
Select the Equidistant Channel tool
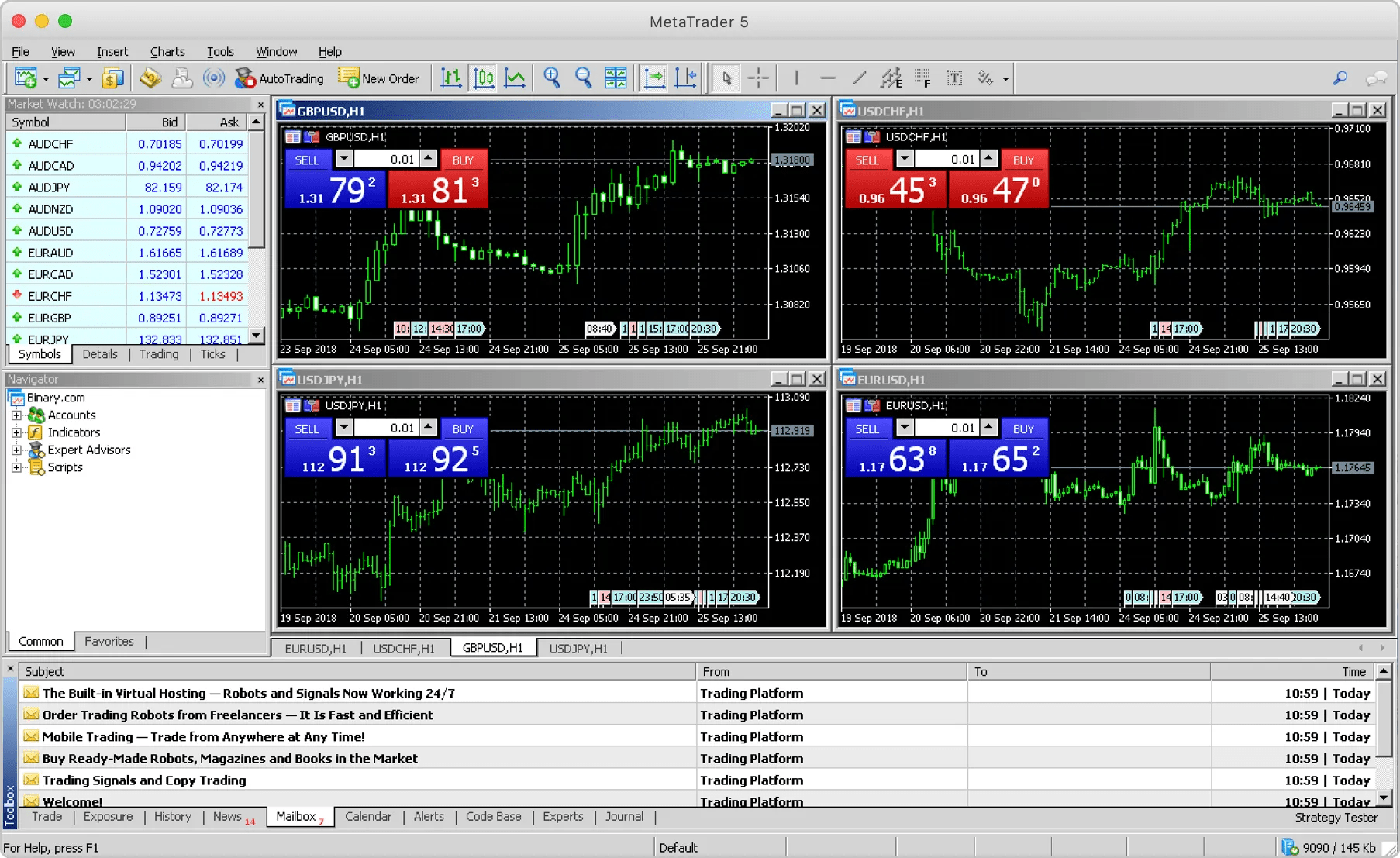click(891, 78)
